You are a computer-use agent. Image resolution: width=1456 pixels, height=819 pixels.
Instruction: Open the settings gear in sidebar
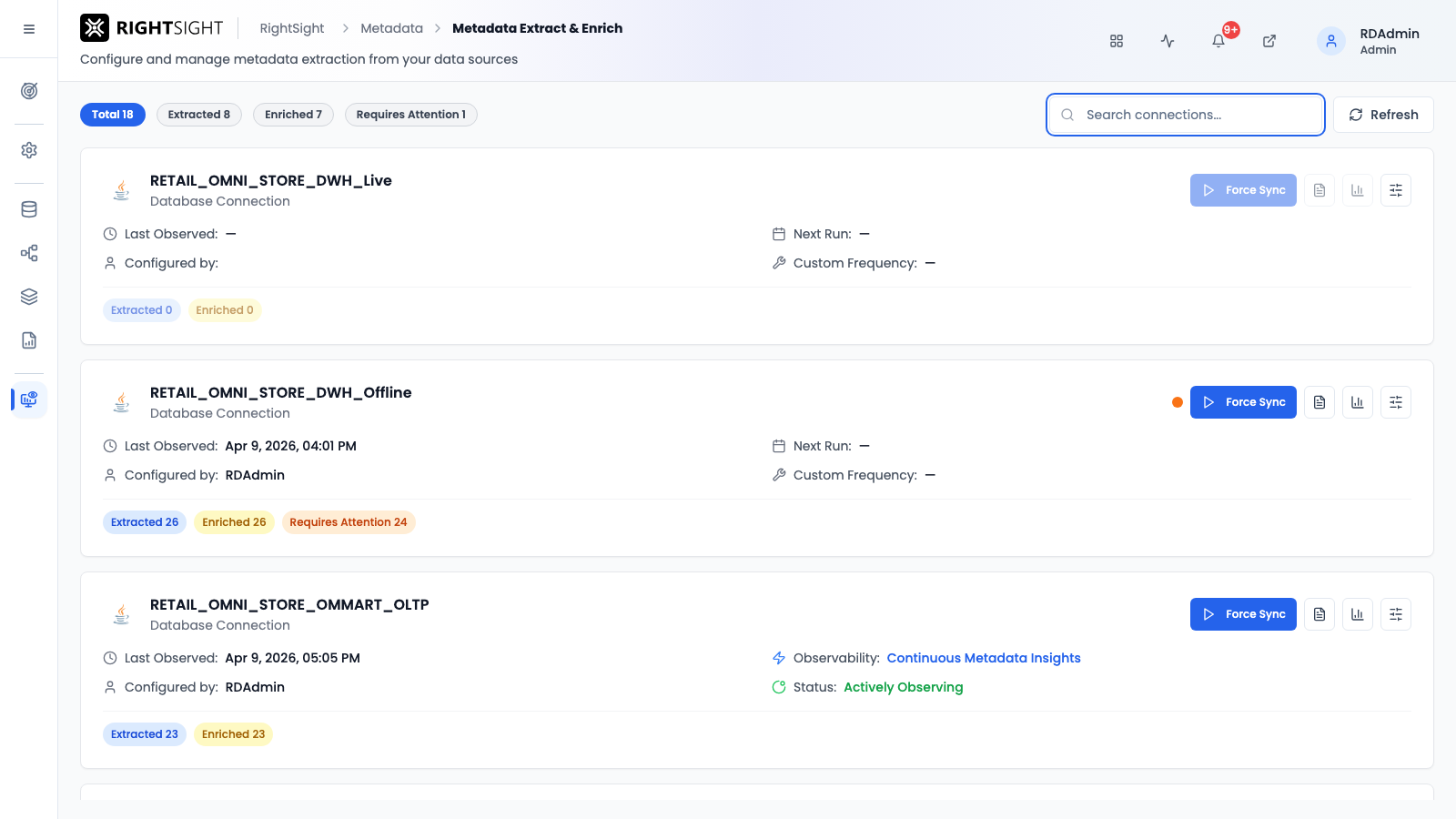(29, 150)
